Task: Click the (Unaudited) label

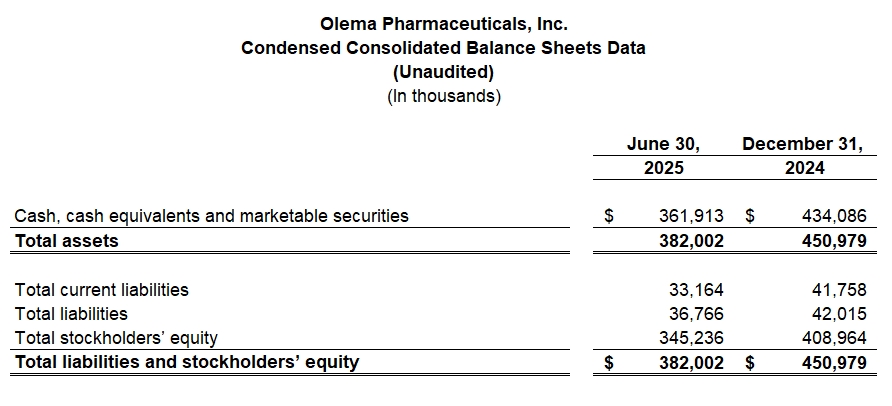Action: [x=443, y=72]
